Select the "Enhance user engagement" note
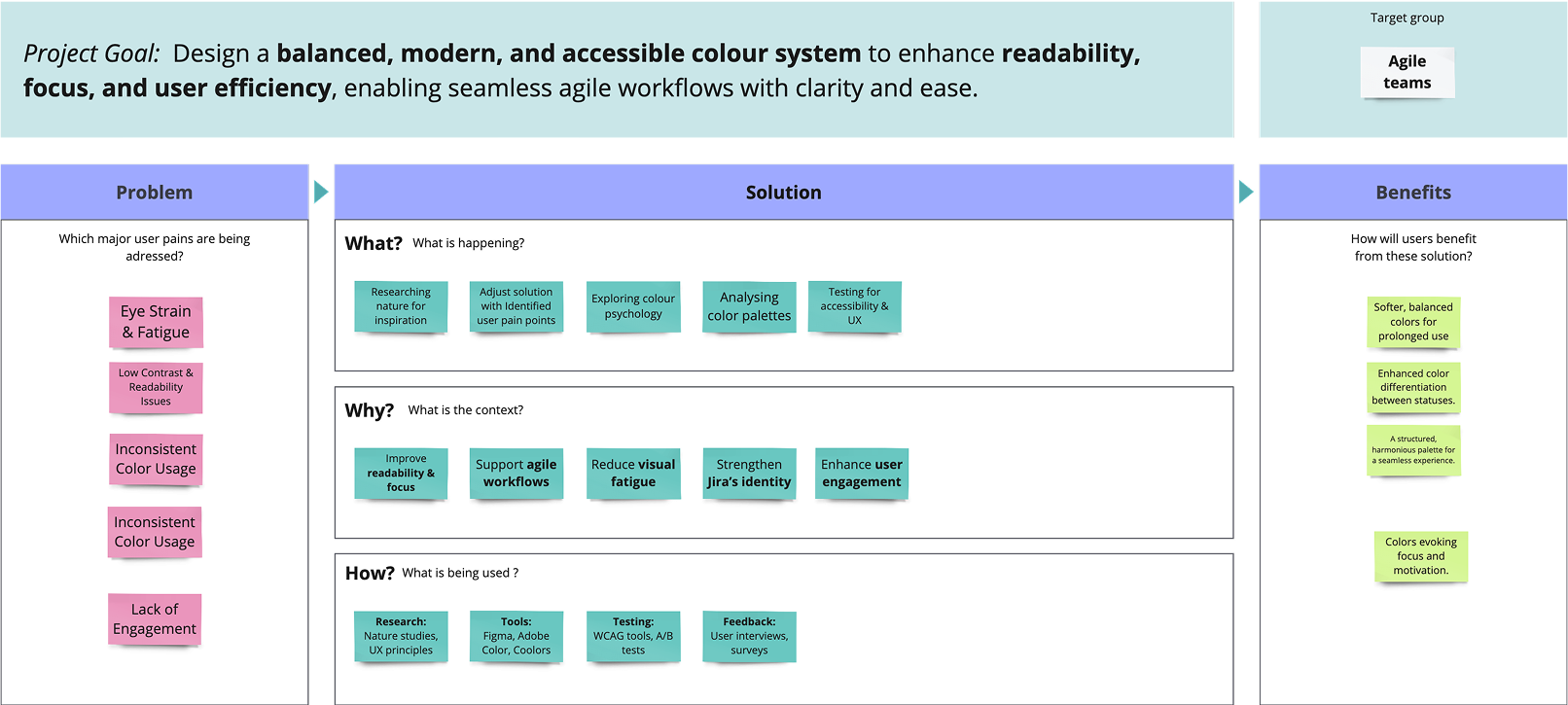 (862, 474)
